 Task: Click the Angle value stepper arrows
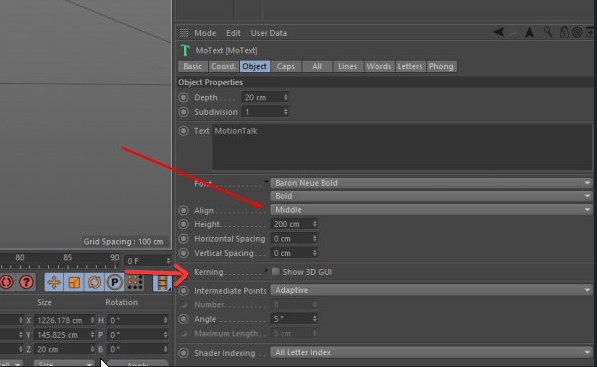point(314,319)
